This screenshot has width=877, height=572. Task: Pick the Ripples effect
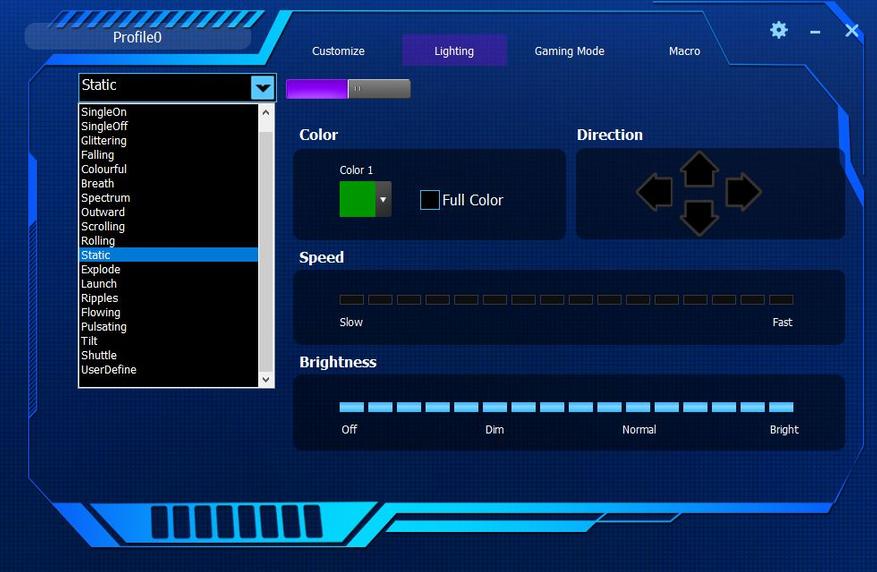click(x=169, y=298)
